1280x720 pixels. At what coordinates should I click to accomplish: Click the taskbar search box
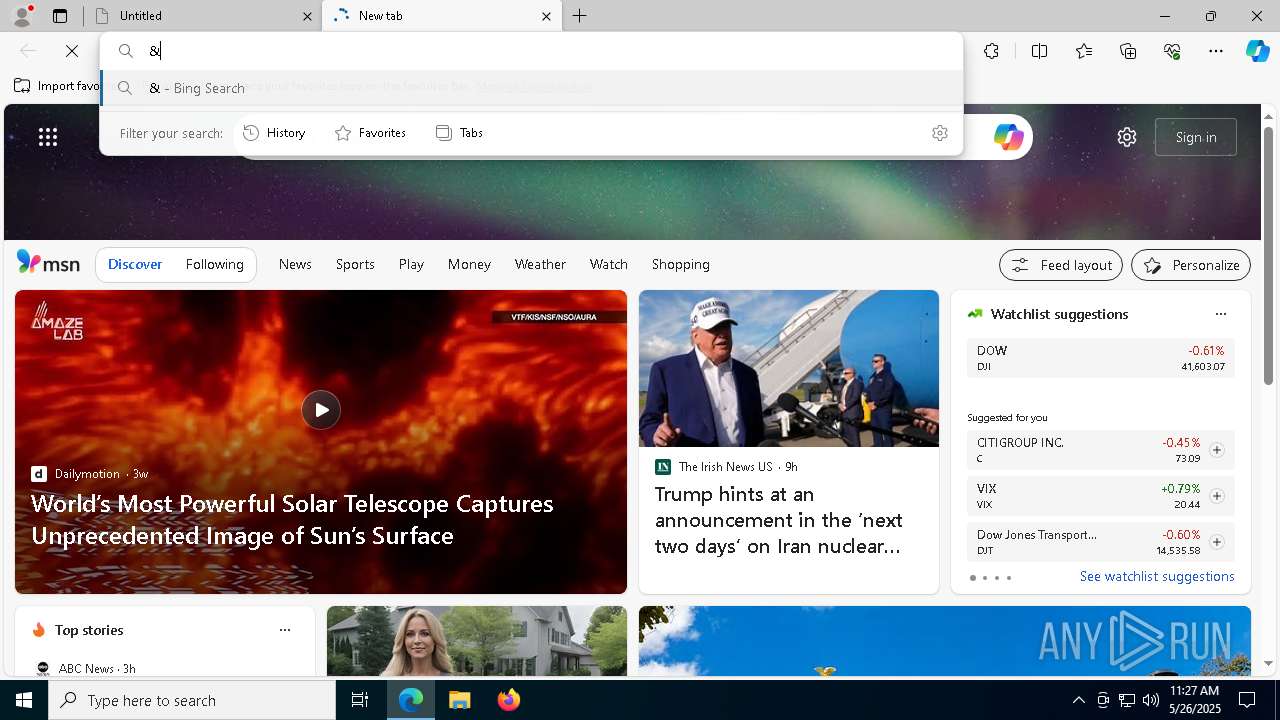[x=192, y=700]
